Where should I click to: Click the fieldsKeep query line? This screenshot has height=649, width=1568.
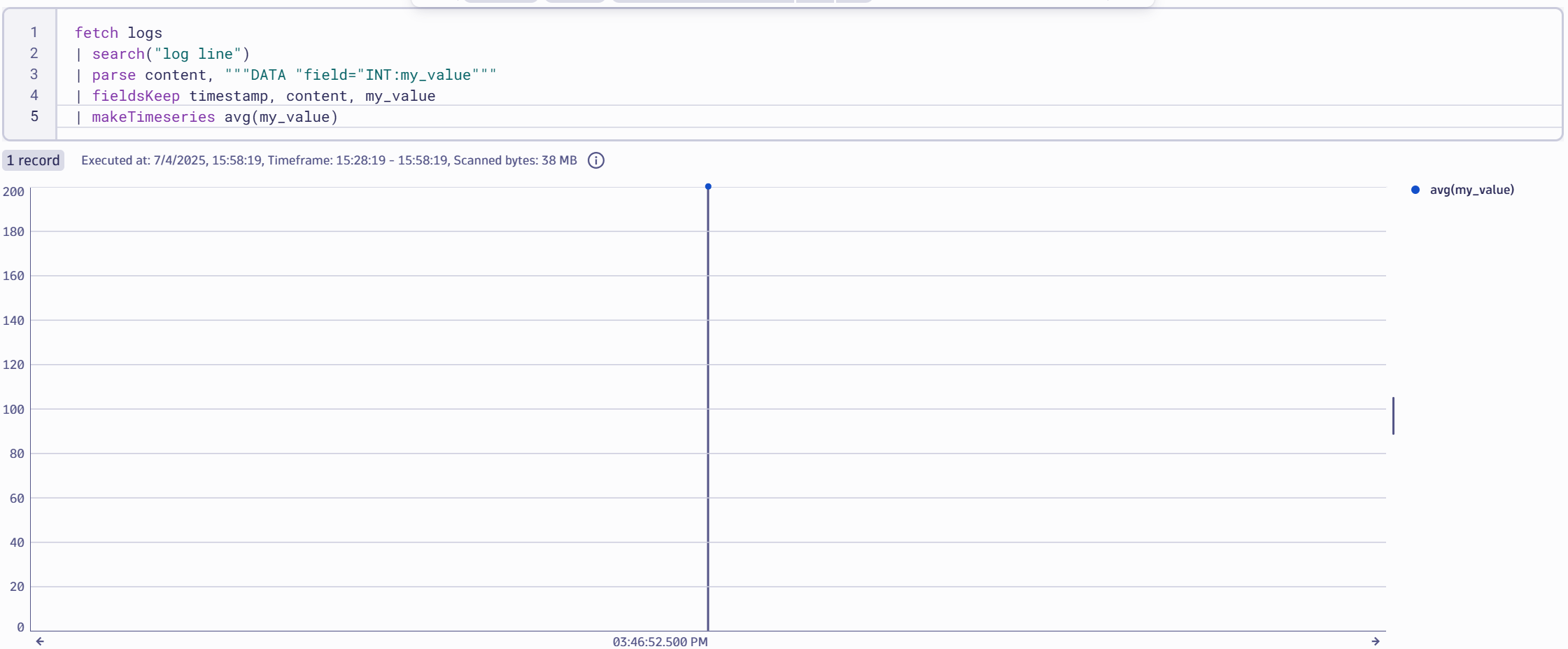[255, 96]
